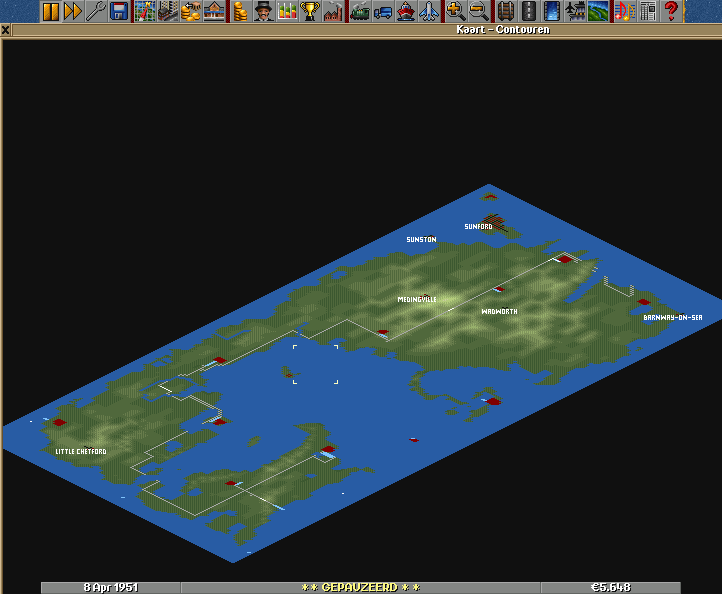Open save game floppy disk icon
722x594 pixels.
point(119,11)
